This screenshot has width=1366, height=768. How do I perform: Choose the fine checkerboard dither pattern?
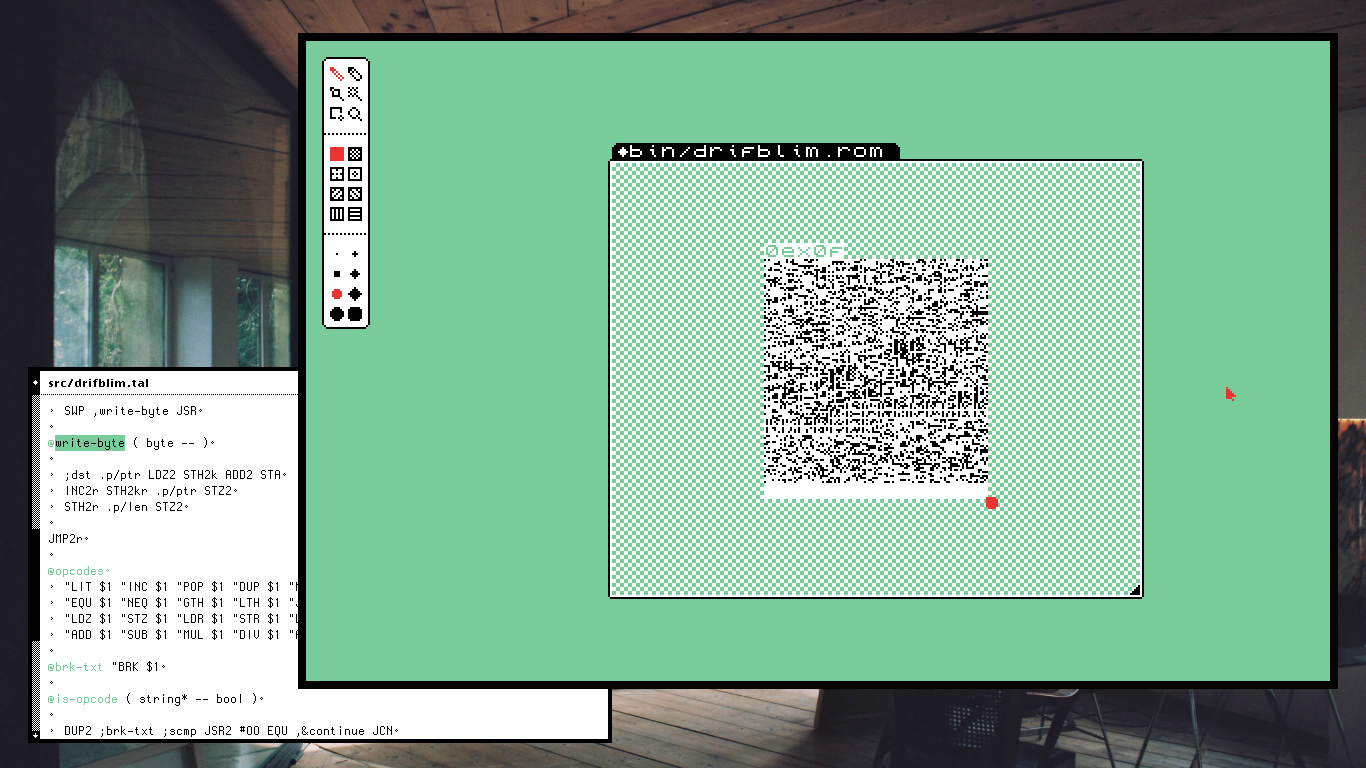pyautogui.click(x=355, y=154)
